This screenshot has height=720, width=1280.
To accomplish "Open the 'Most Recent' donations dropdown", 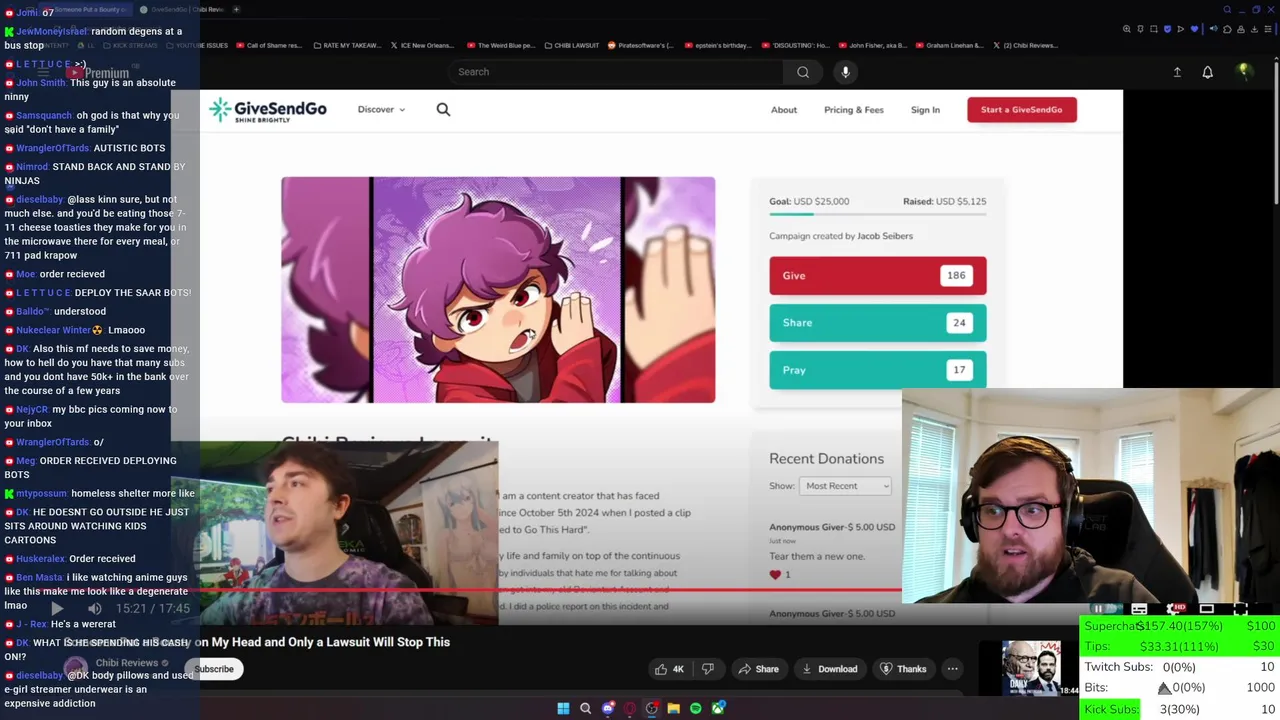I will [845, 486].
